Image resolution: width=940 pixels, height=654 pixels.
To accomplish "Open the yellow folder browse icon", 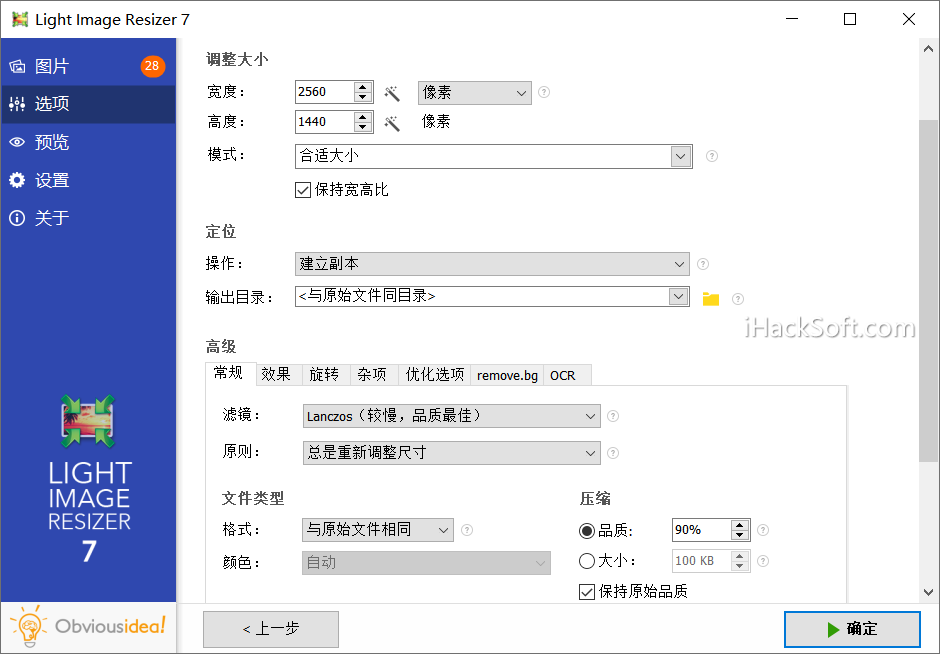I will point(711,299).
